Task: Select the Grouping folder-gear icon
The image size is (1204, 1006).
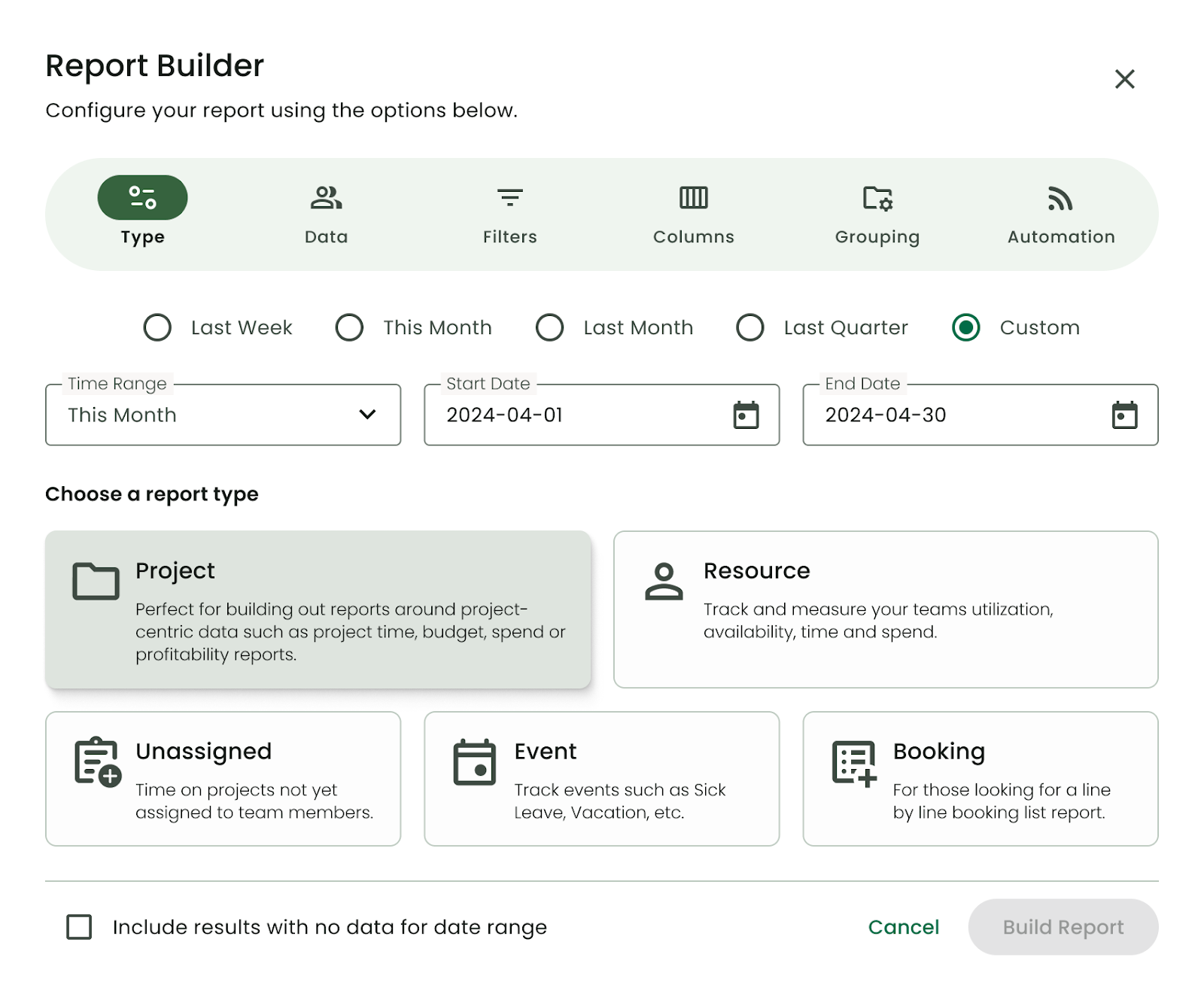Action: point(877,198)
